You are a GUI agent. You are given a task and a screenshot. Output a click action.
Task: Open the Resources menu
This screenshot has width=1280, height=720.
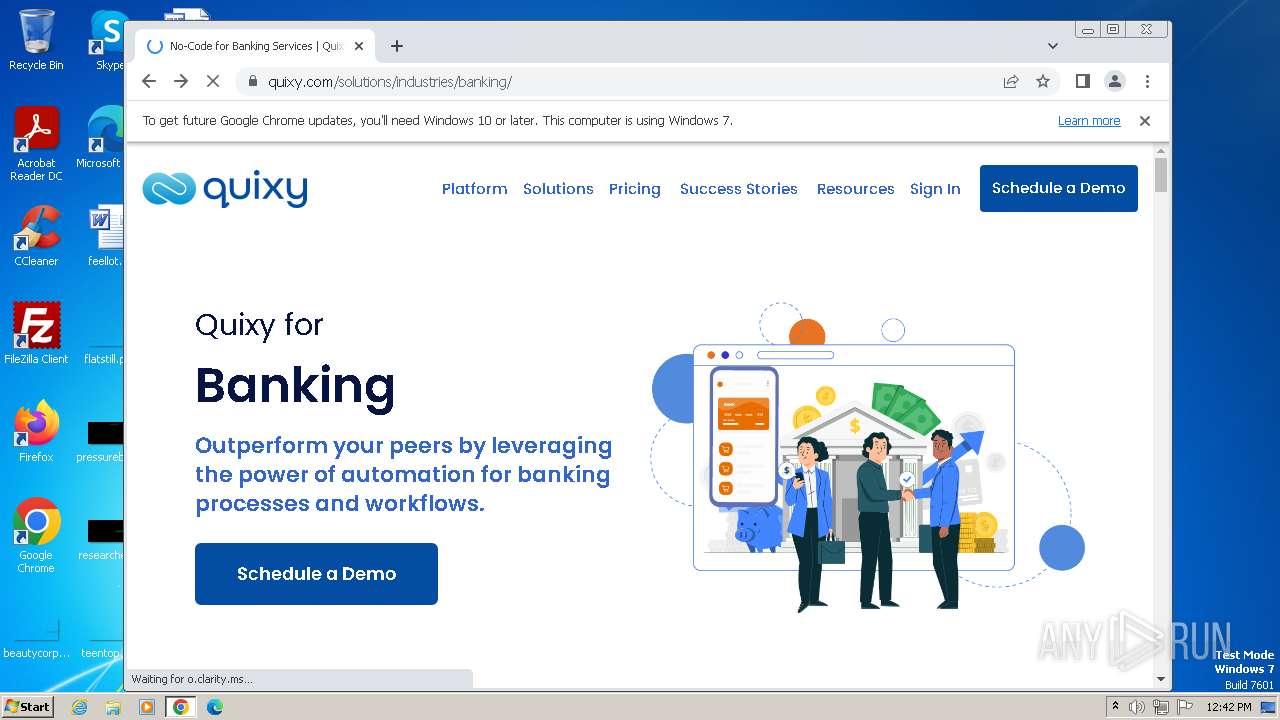(856, 188)
